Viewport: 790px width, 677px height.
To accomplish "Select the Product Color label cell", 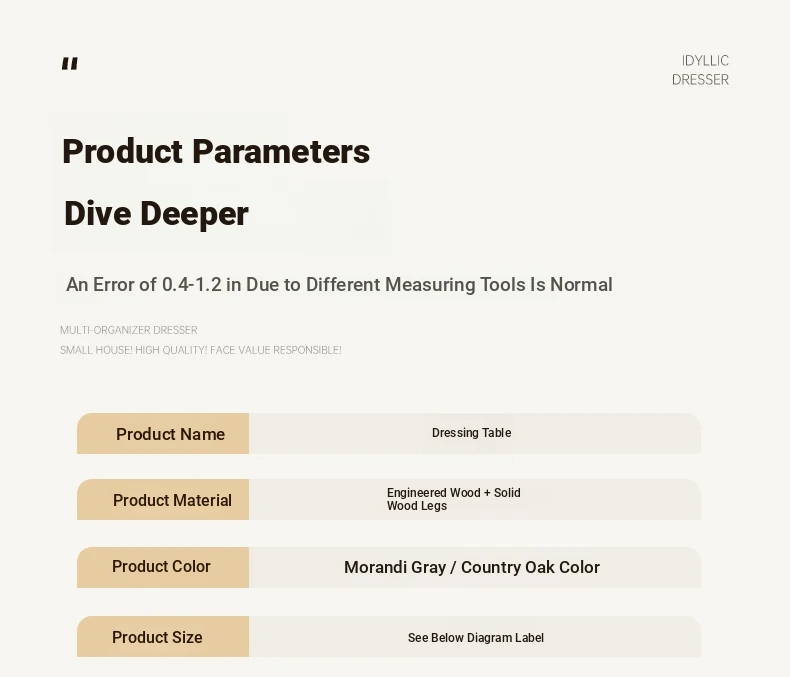I will [162, 566].
